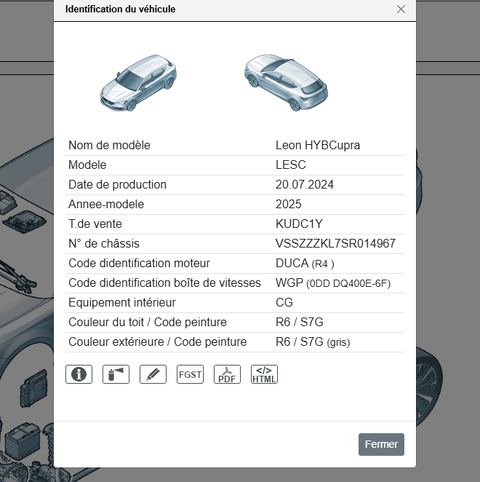Image resolution: width=480 pixels, height=482 pixels.
Task: Click the Modele value LESC
Action: coord(291,165)
